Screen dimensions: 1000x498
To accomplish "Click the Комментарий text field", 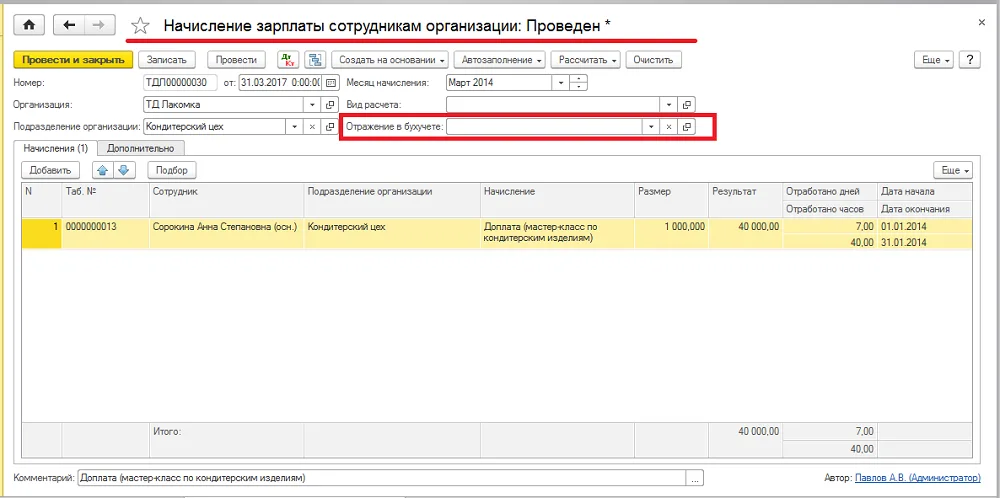I will (381, 478).
